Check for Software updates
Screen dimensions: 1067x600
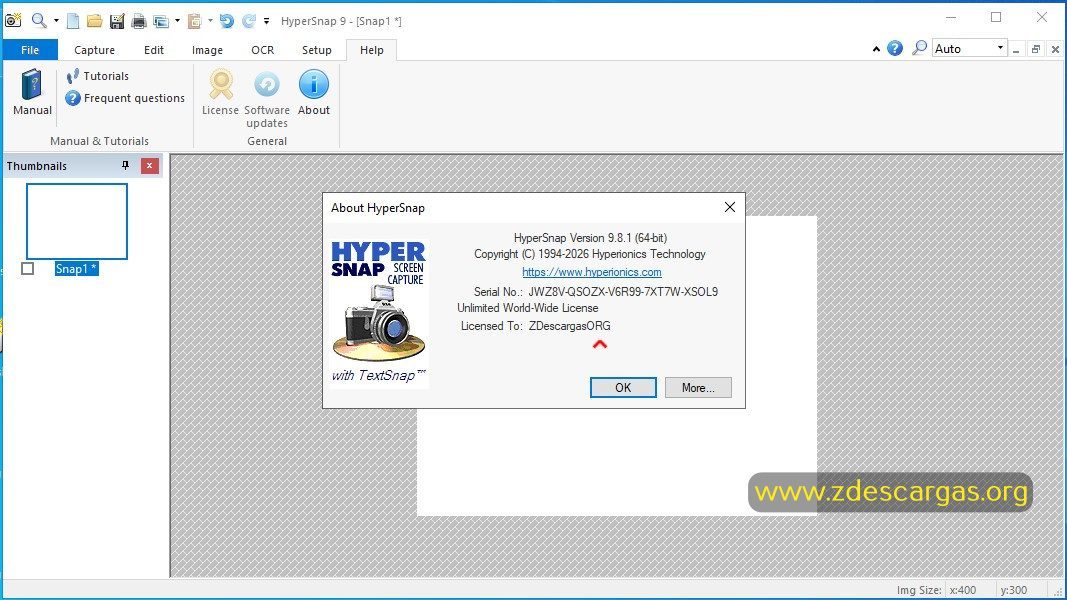click(267, 99)
